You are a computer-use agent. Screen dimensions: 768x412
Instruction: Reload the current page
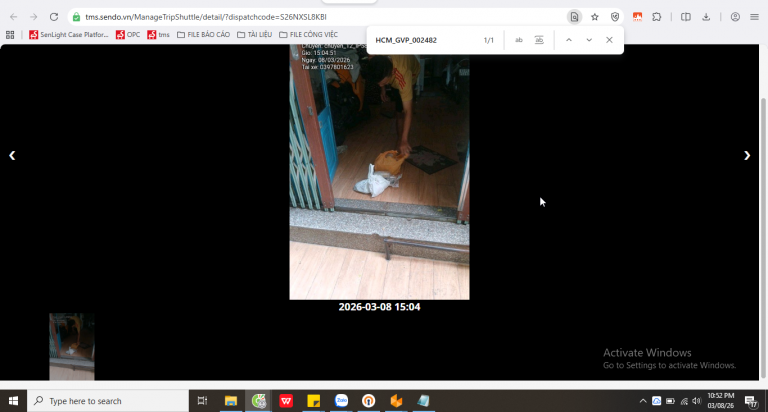click(54, 17)
